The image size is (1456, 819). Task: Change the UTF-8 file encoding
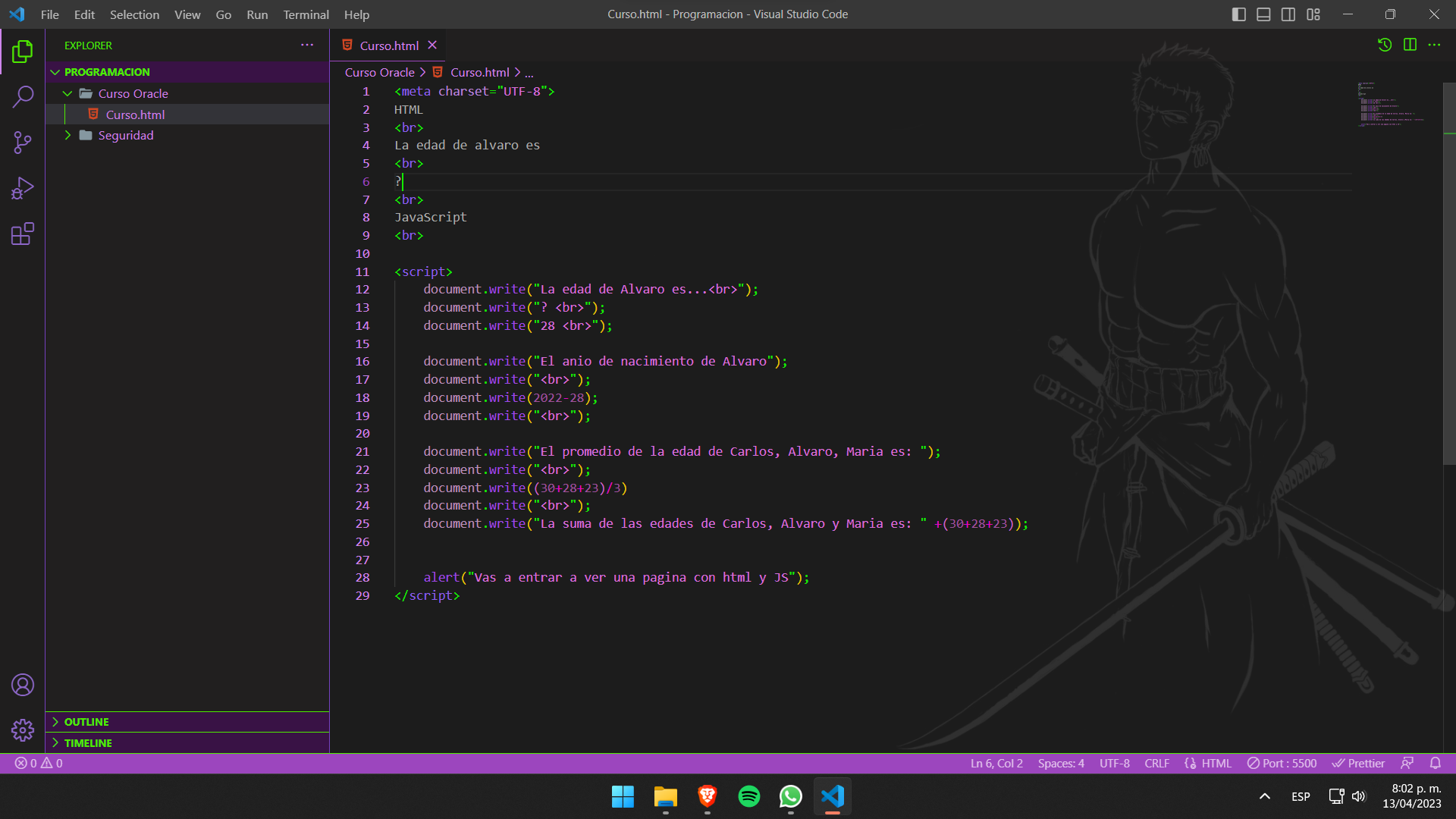pyautogui.click(x=1115, y=764)
